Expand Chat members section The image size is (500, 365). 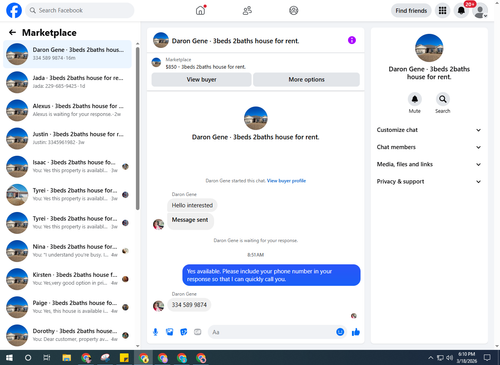[x=429, y=147]
